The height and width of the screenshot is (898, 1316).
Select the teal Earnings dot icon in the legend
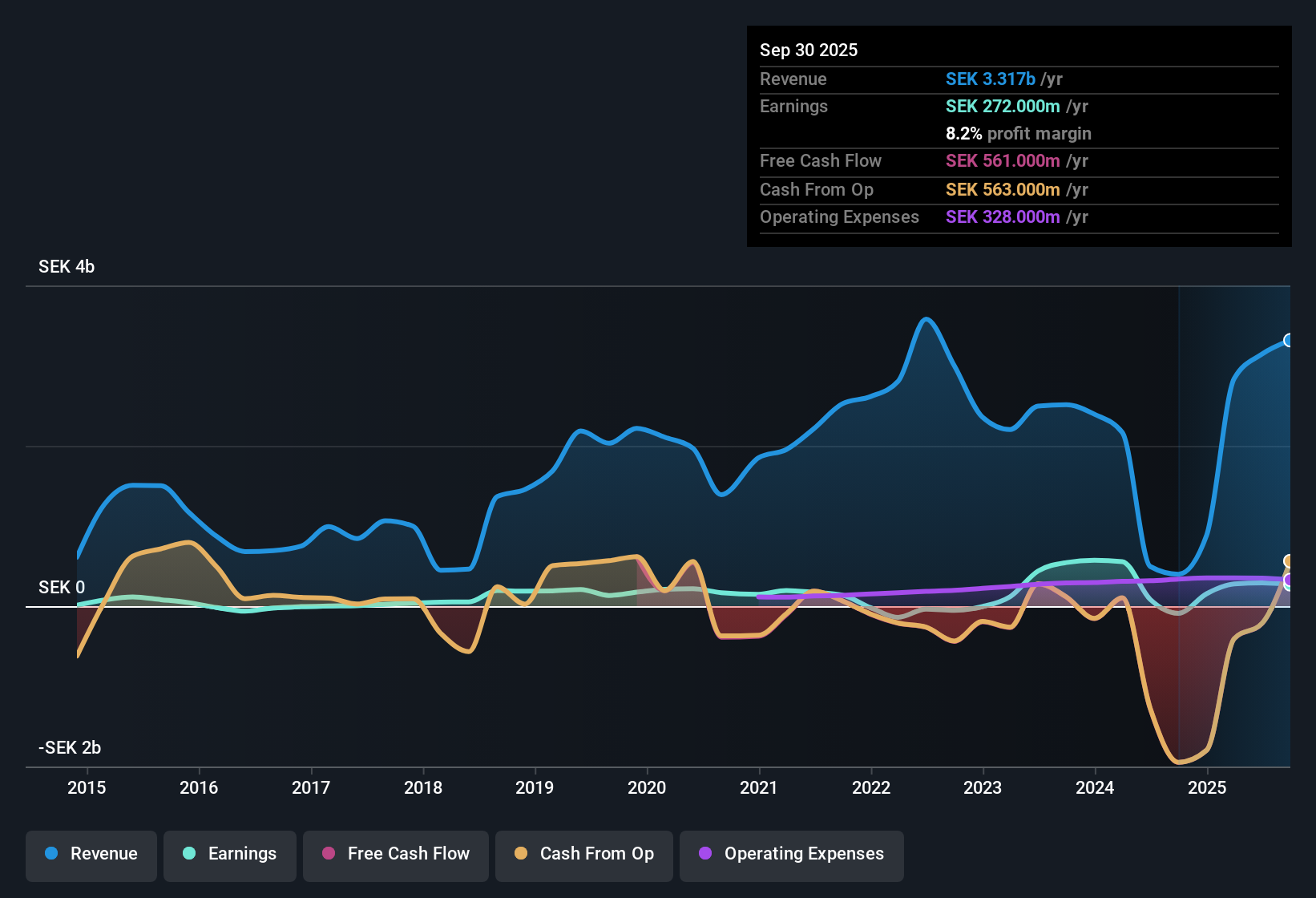[x=190, y=854]
